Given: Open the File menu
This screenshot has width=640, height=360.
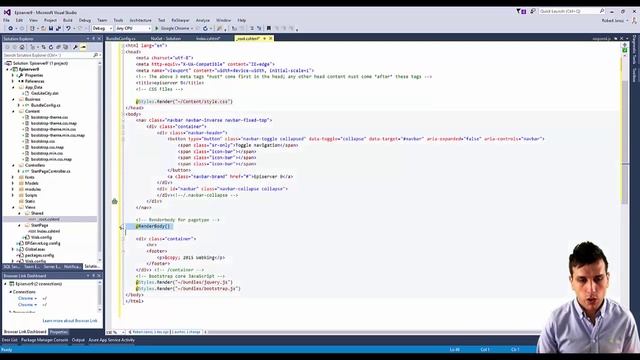Looking at the screenshot, I should 7,20.
